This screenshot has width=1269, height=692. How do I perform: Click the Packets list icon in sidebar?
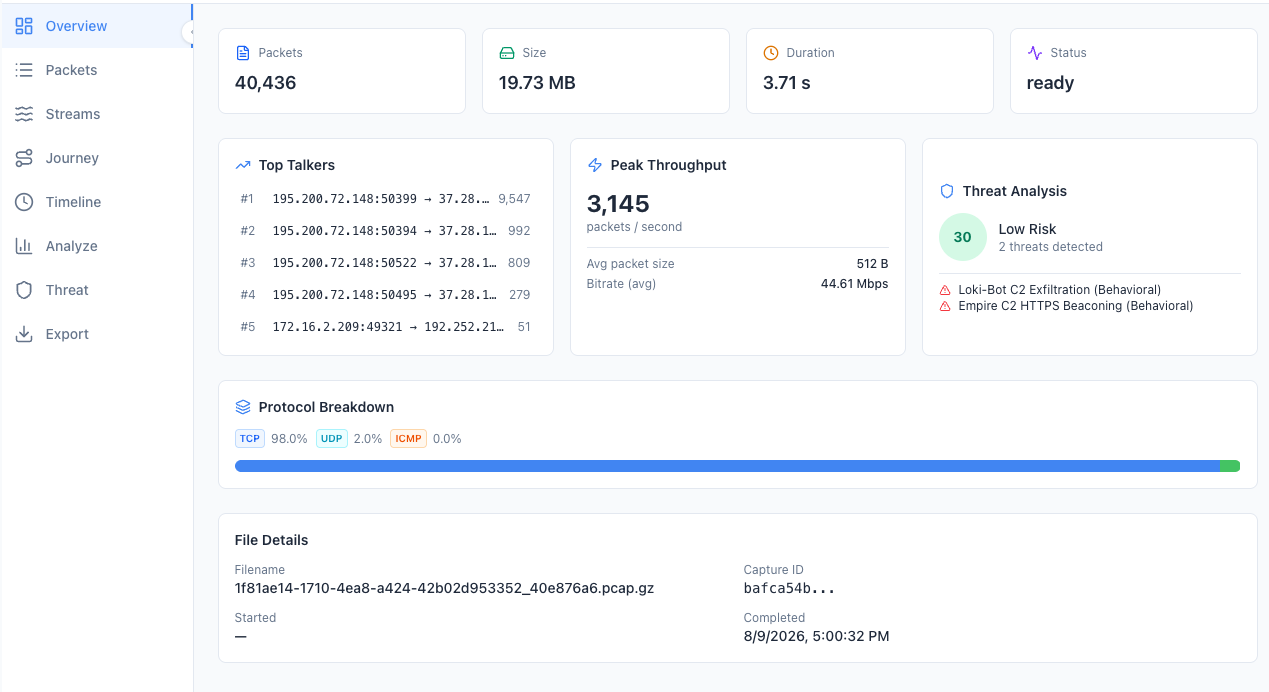pos(24,70)
